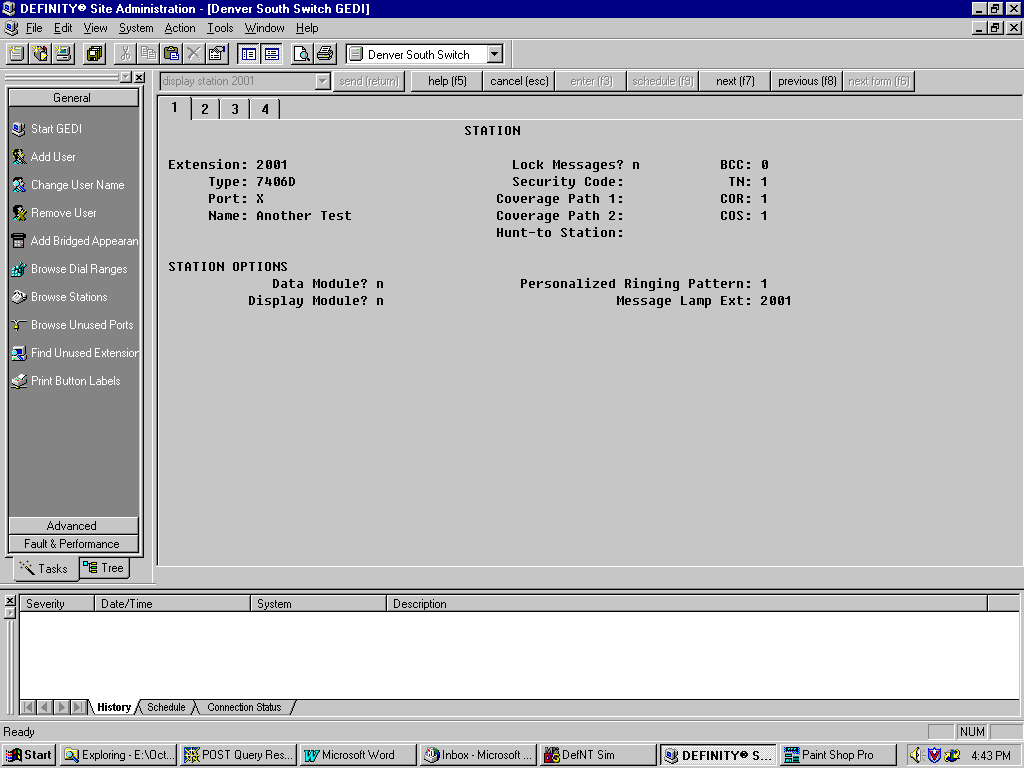Viewport: 1024px width, 768px height.
Task: Click the Copy toolbar icon
Action: [148, 54]
